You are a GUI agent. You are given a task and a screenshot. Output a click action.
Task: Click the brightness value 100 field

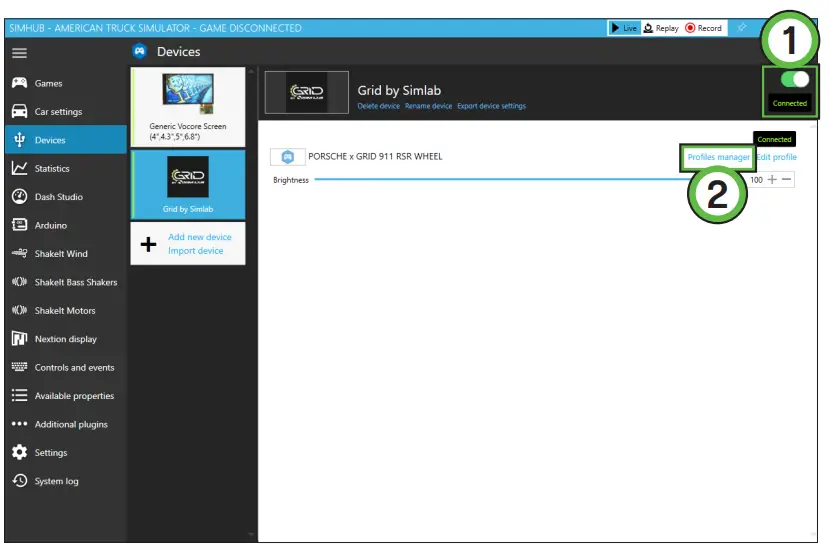click(756, 179)
